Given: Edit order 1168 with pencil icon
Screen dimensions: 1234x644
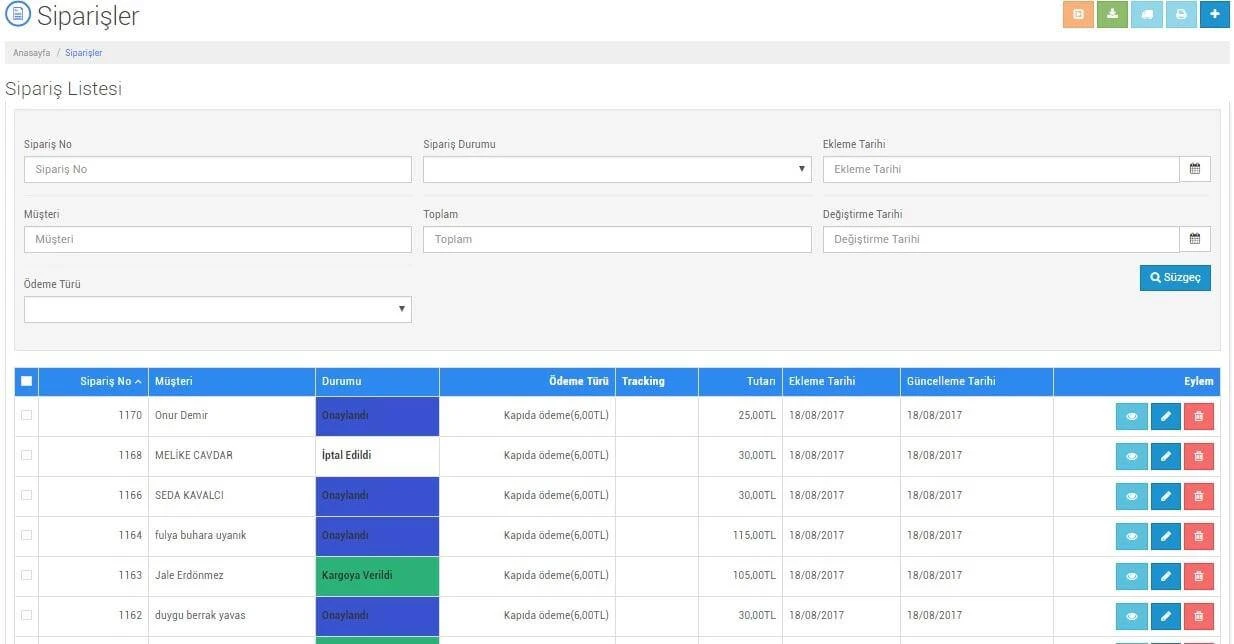Looking at the screenshot, I should tap(1165, 456).
